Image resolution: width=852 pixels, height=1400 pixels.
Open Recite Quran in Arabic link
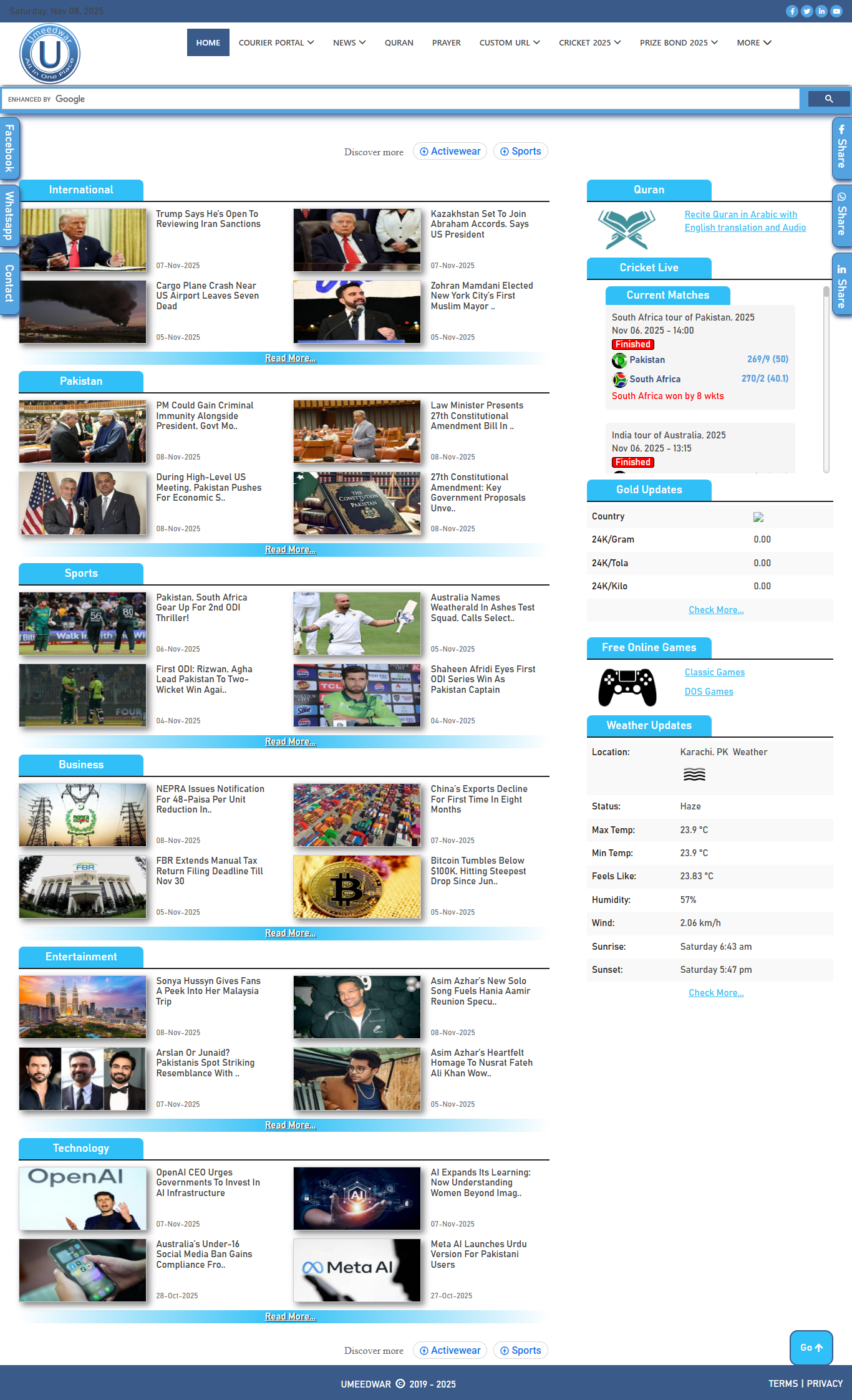click(745, 221)
